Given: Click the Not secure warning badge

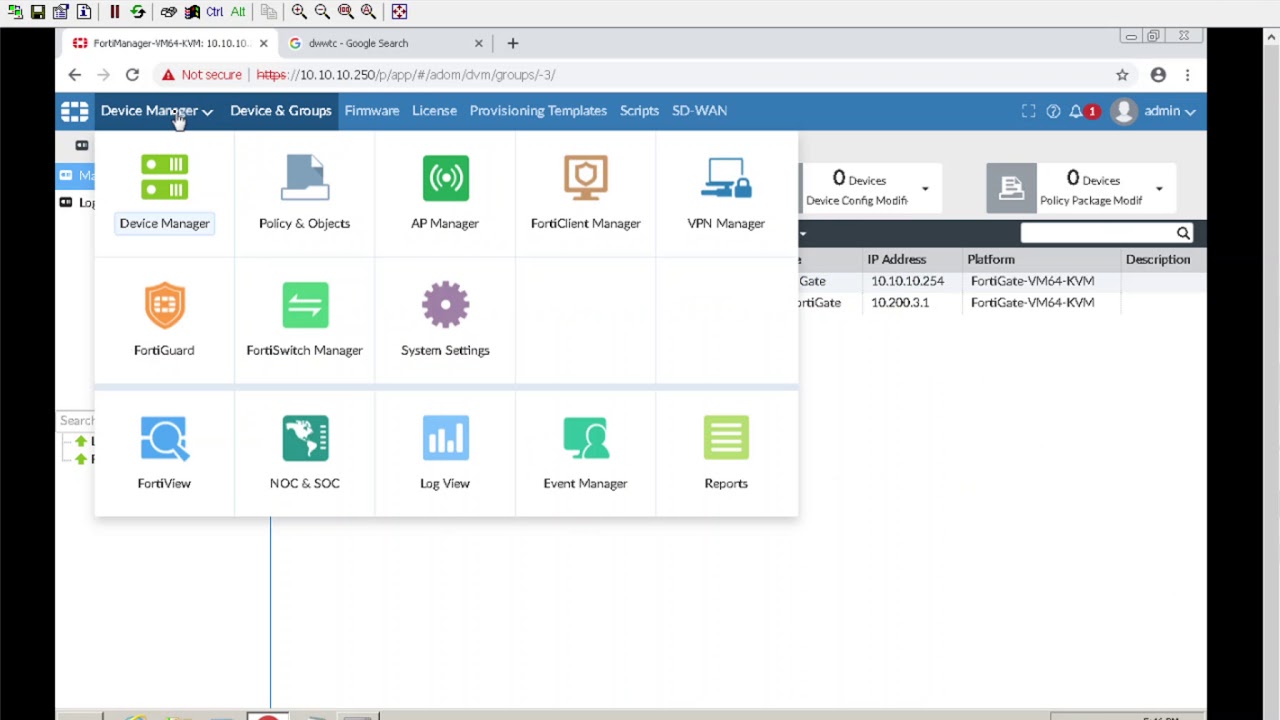Looking at the screenshot, I should (201, 75).
